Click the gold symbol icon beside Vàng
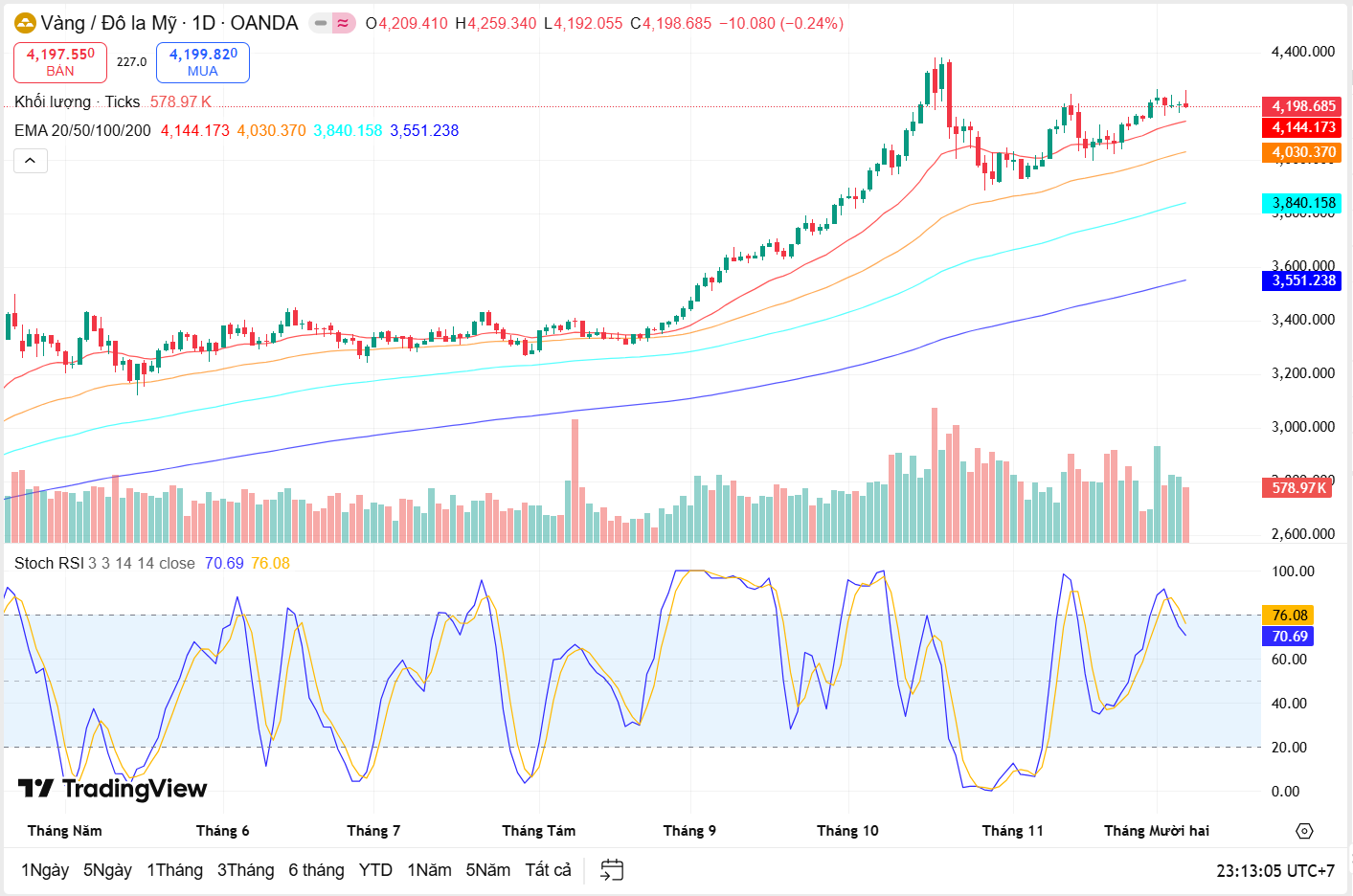Image resolution: width=1353 pixels, height=896 pixels. [25, 23]
